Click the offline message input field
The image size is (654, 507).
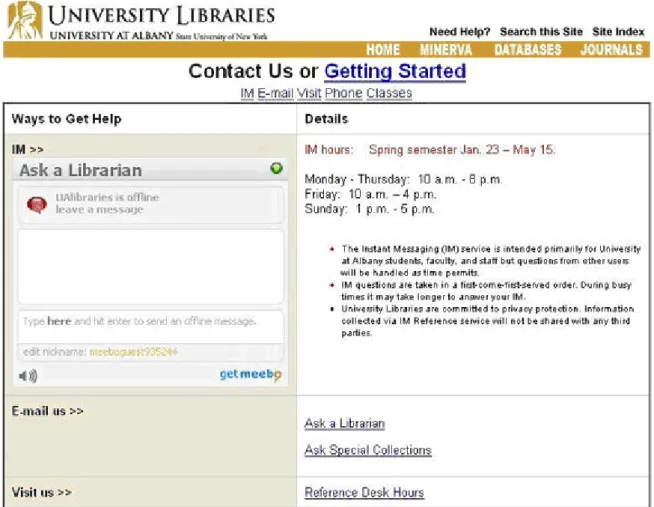pyautogui.click(x=151, y=327)
